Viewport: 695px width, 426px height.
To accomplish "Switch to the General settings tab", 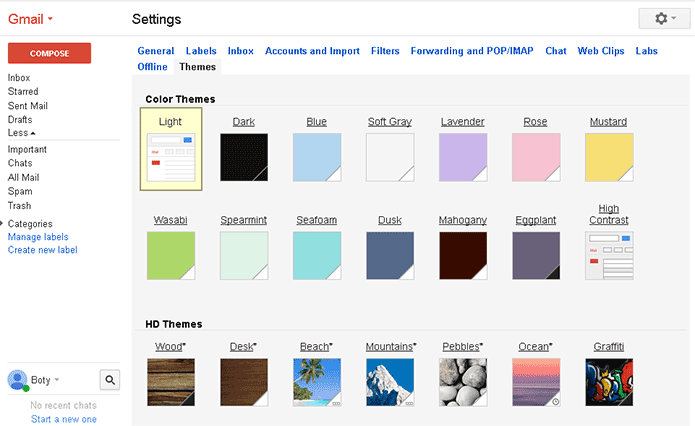I will coord(156,51).
